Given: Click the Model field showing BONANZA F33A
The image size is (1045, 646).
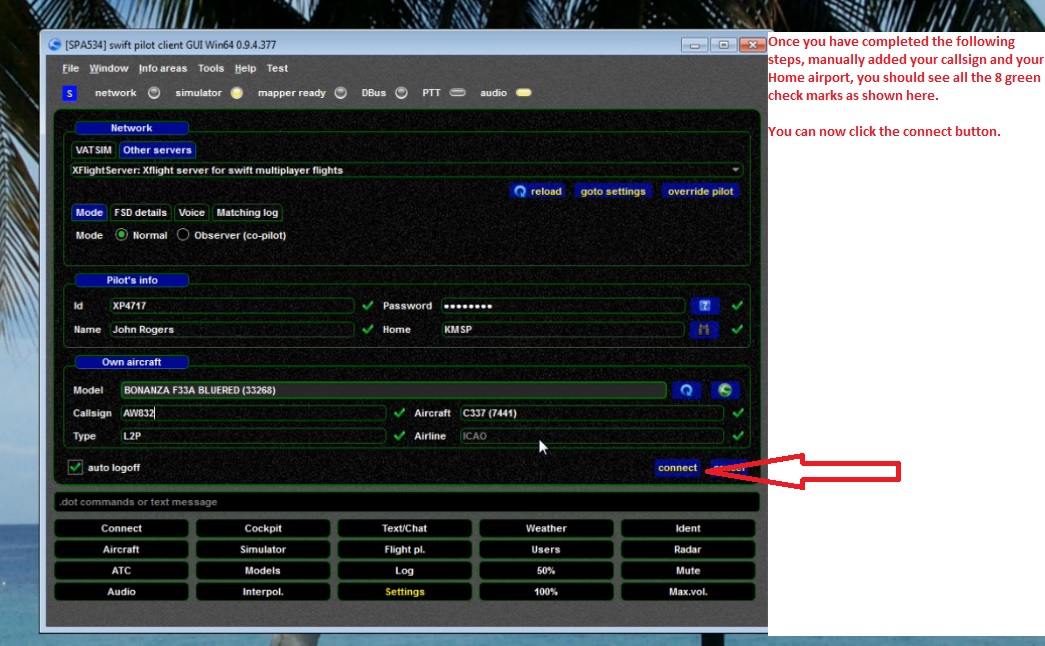Looking at the screenshot, I should [393, 391].
